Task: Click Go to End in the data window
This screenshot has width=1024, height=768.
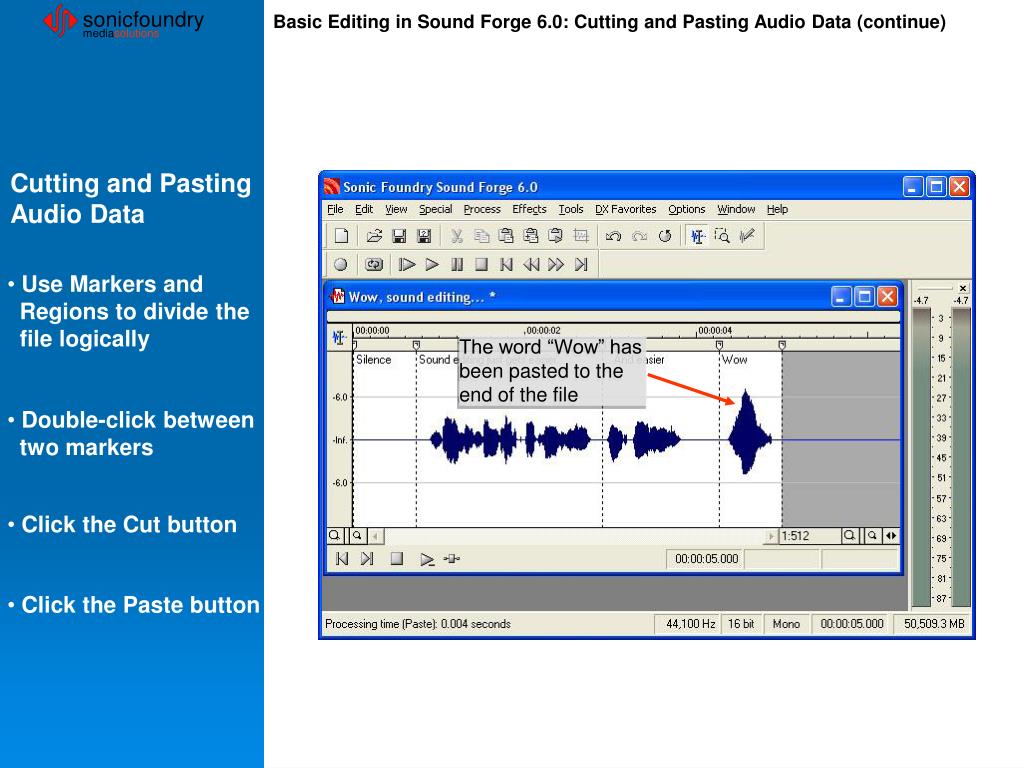Action: point(368,559)
